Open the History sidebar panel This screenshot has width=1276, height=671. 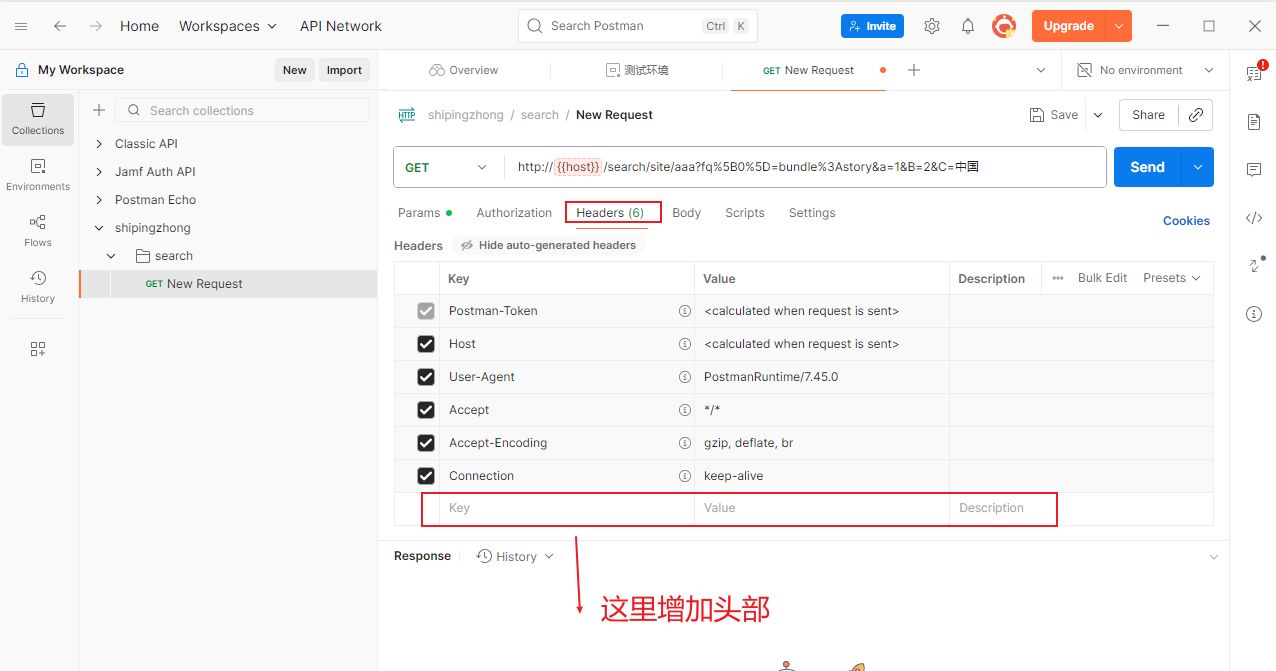click(38, 286)
